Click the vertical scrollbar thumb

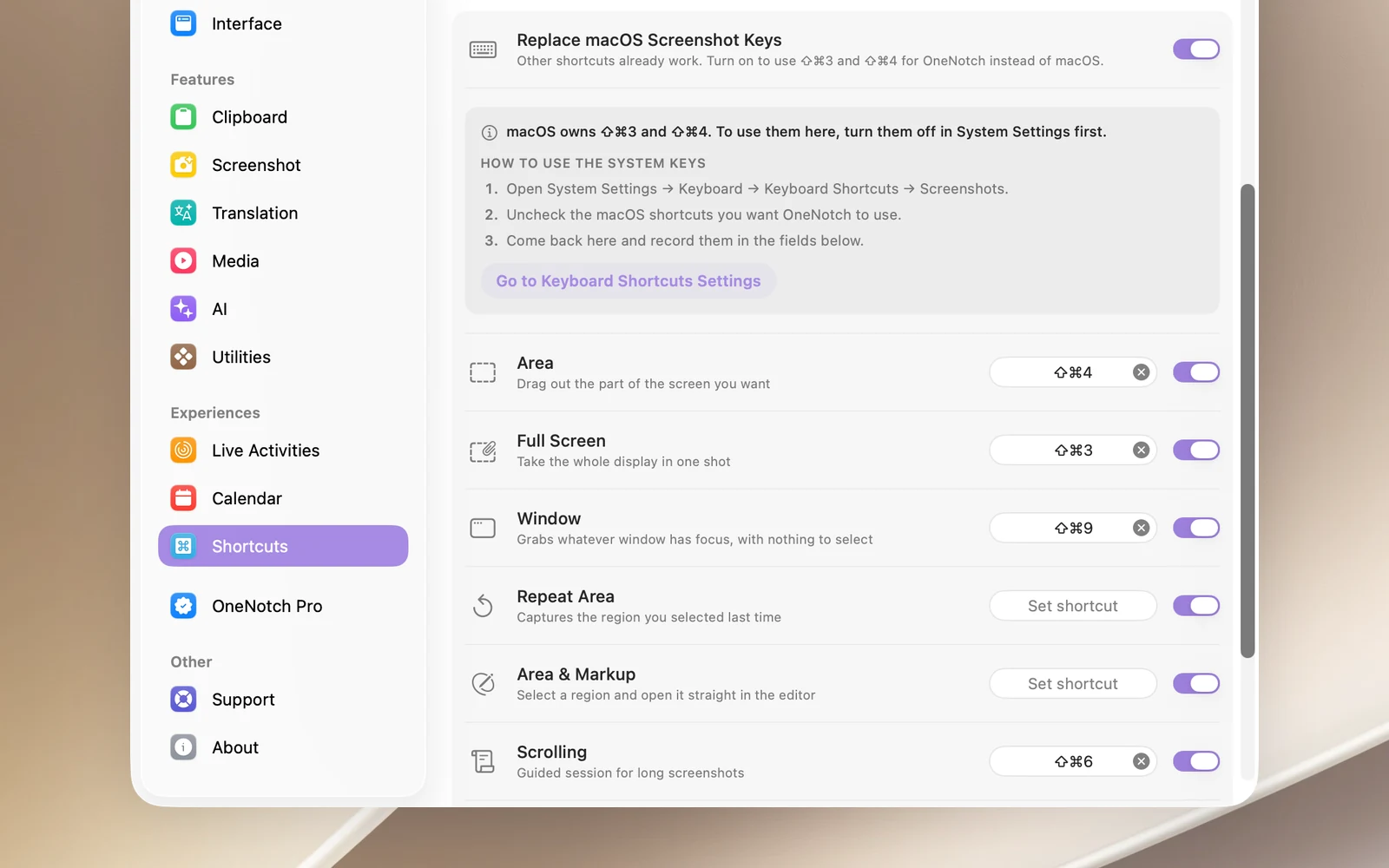click(x=1247, y=421)
